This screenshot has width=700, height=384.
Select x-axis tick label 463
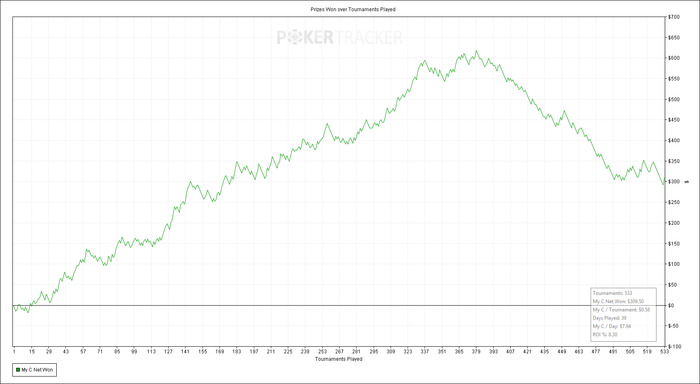coord(579,351)
